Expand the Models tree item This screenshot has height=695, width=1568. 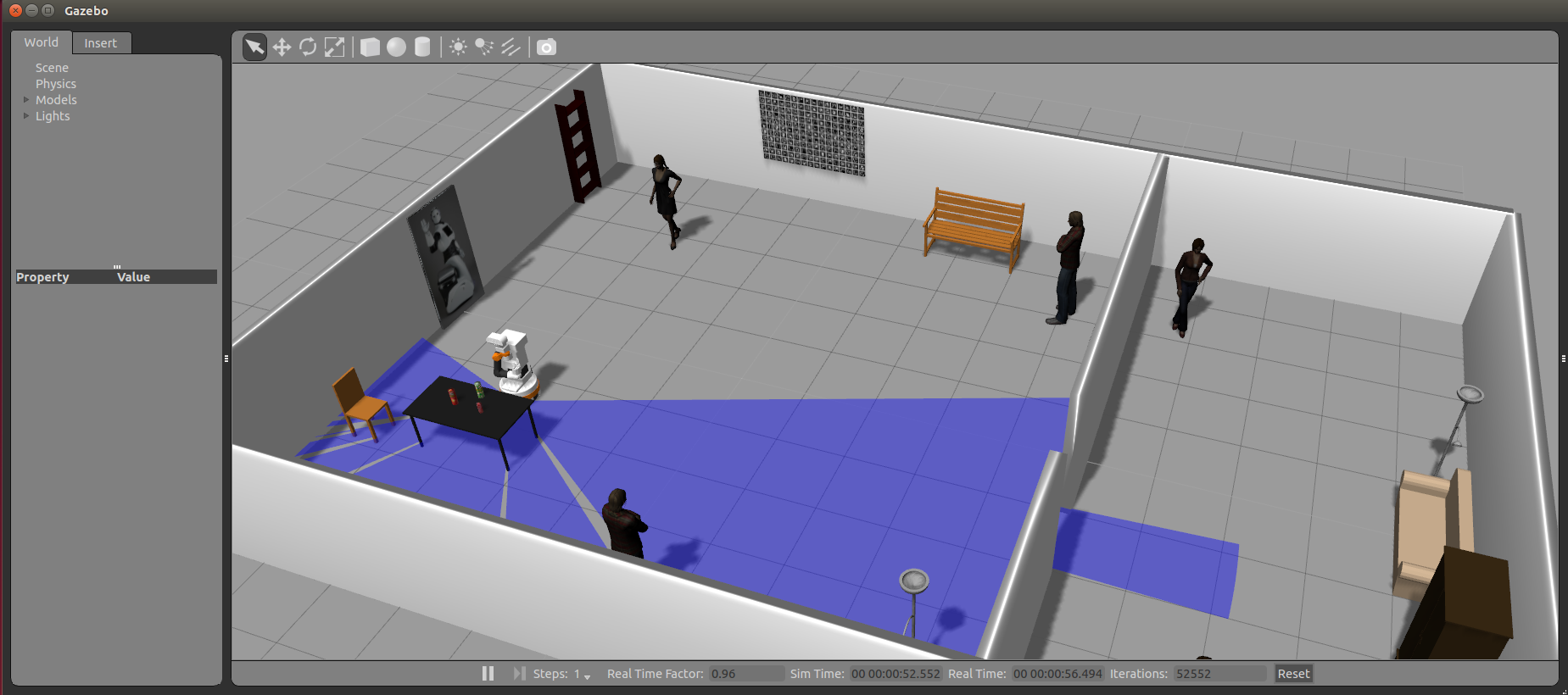(x=26, y=100)
